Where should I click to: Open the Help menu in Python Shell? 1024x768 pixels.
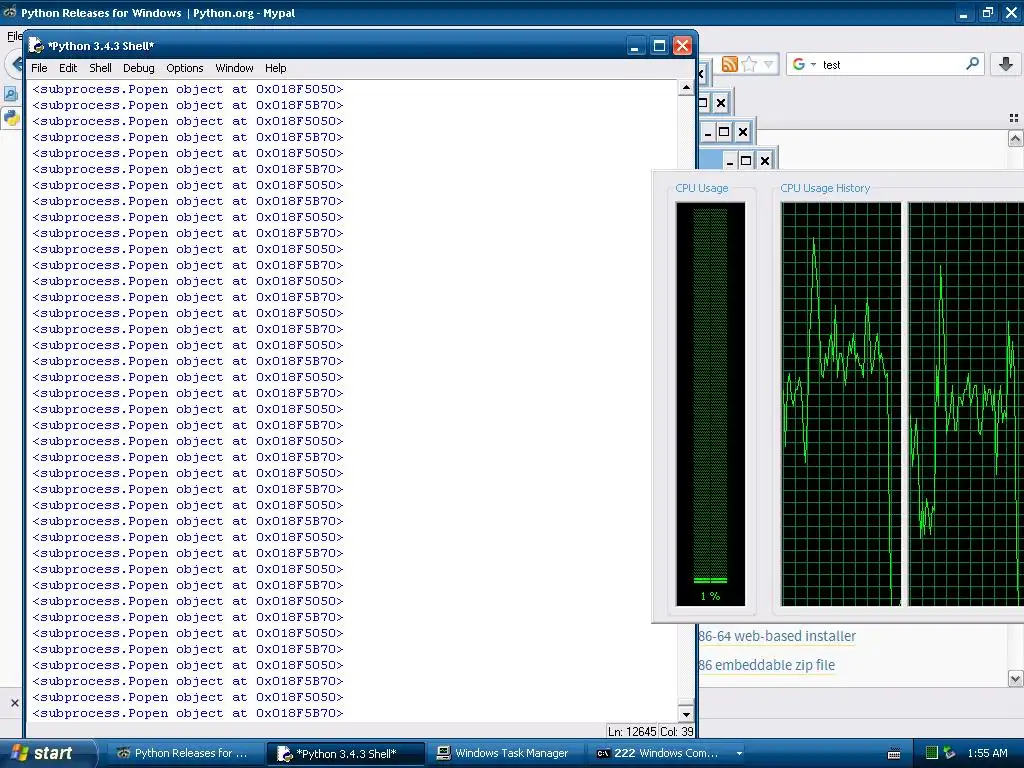click(x=276, y=68)
